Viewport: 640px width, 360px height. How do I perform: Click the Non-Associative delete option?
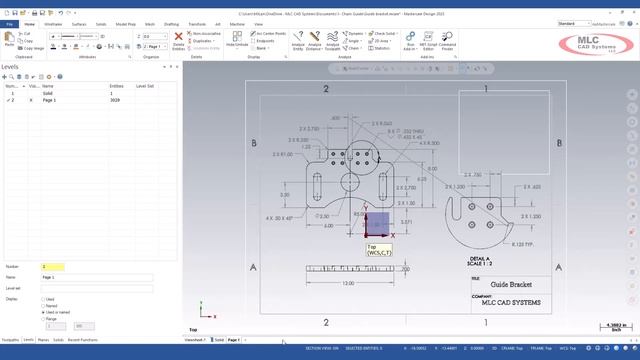point(204,33)
